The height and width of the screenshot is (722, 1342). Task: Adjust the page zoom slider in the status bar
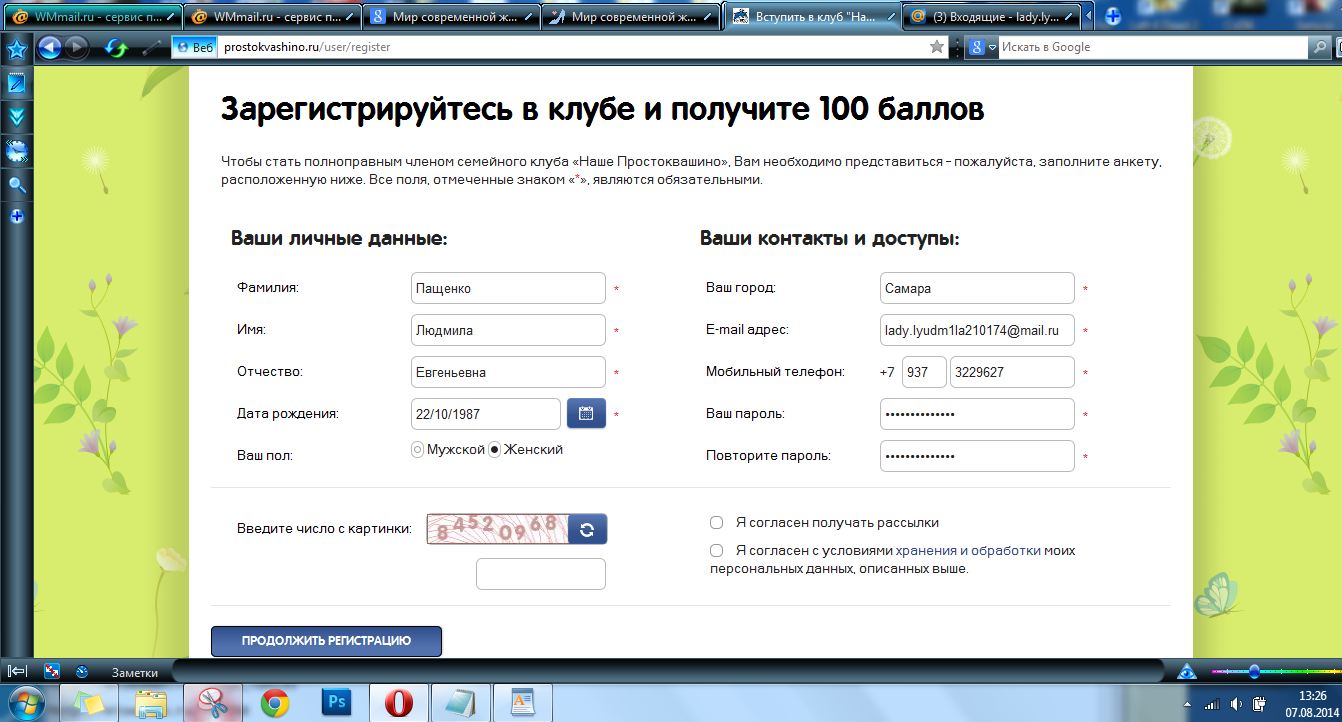click(1254, 671)
